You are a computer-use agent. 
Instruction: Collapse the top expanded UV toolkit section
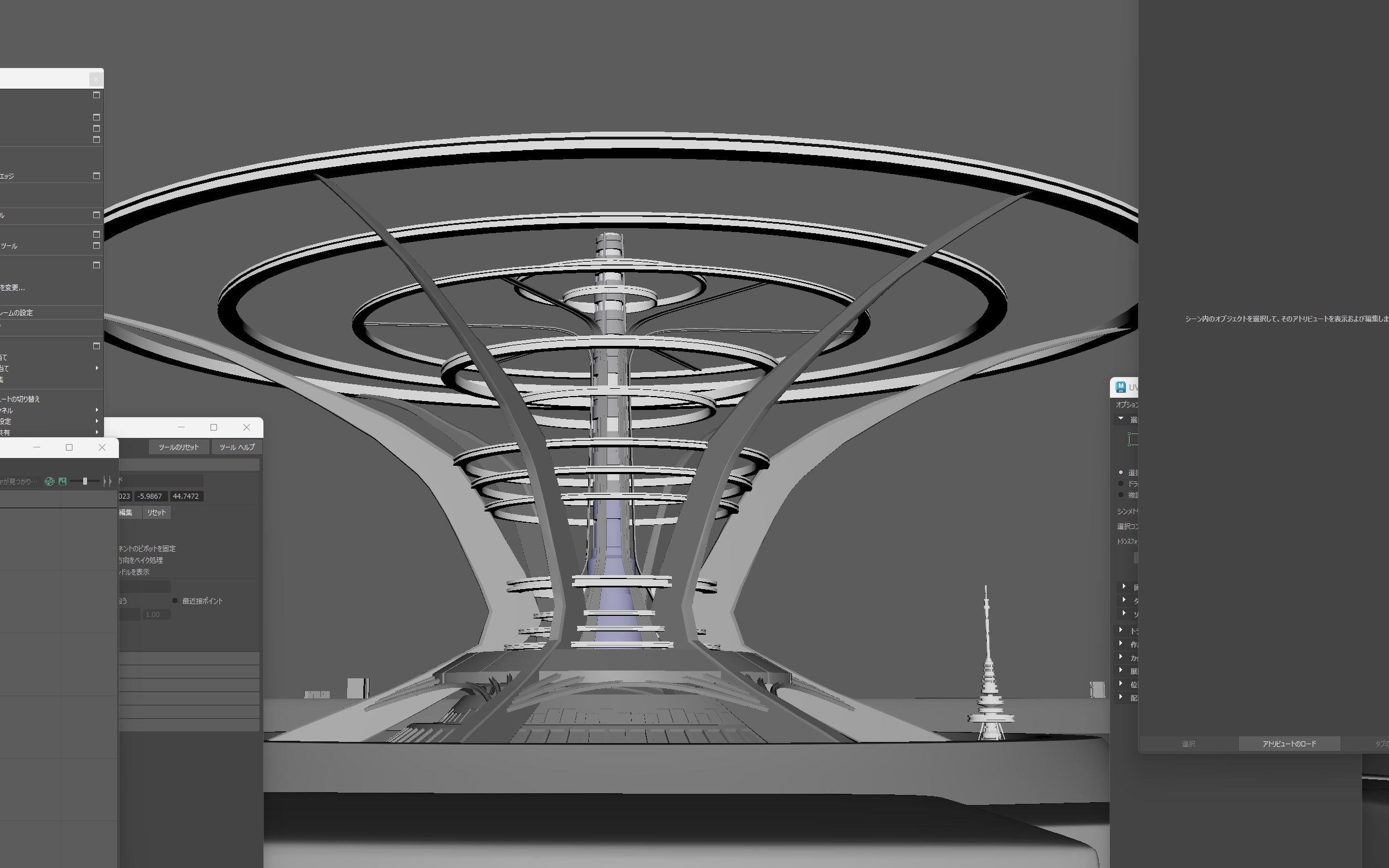pyautogui.click(x=1121, y=418)
